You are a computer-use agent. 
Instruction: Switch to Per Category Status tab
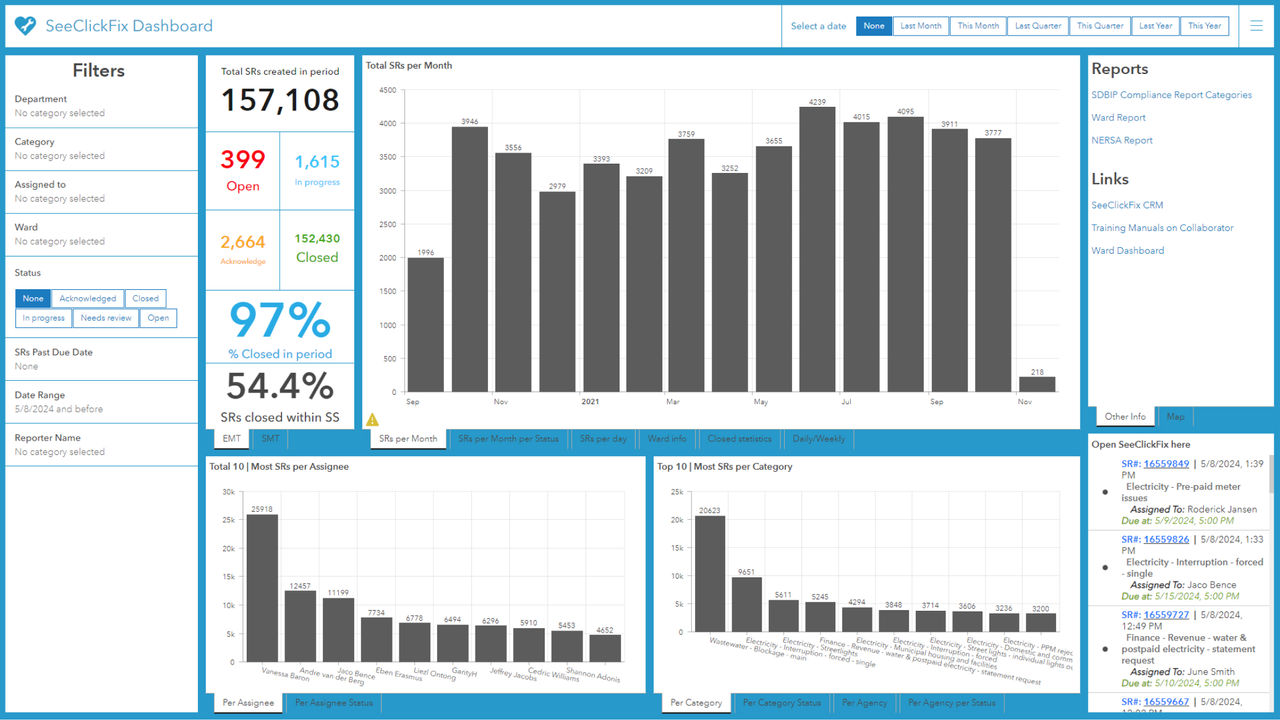coord(782,703)
